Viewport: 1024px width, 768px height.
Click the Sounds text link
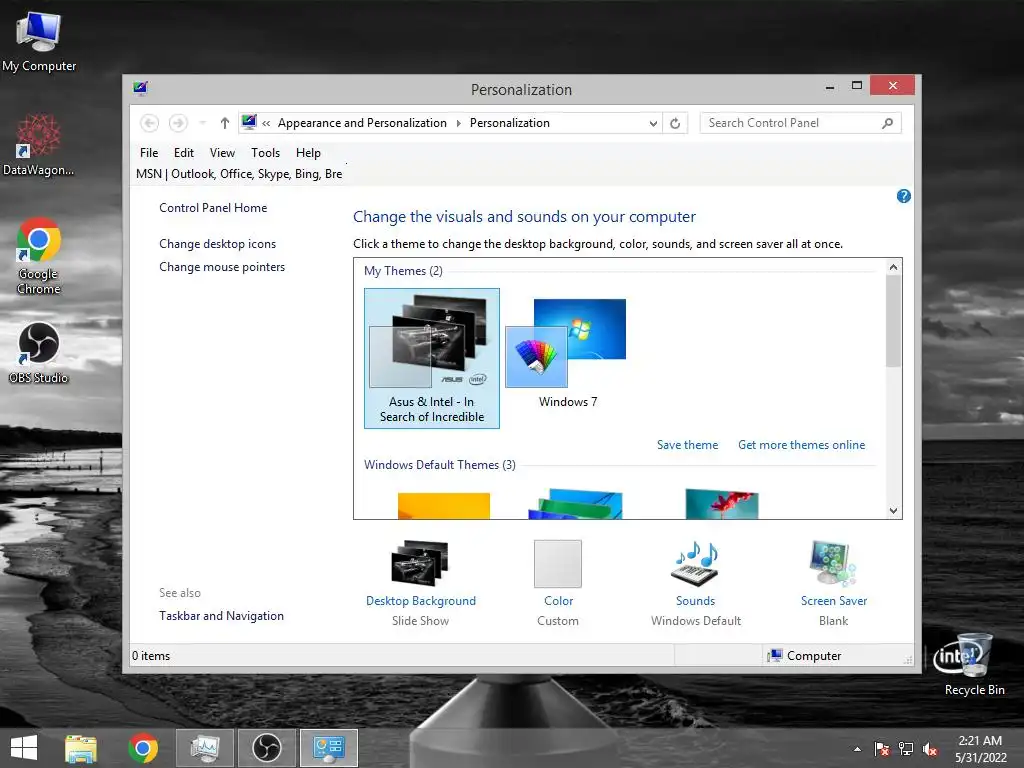tap(695, 601)
